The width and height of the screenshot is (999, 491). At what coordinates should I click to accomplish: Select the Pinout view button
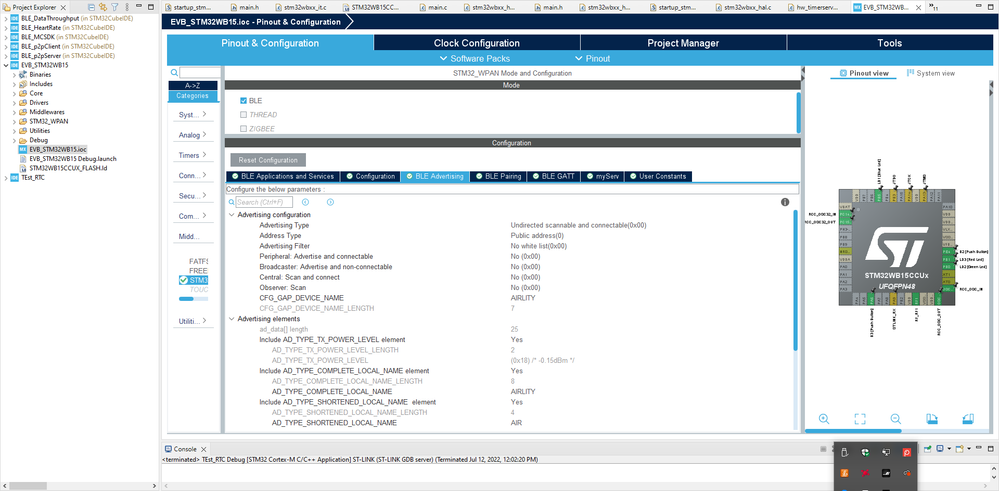pos(864,73)
